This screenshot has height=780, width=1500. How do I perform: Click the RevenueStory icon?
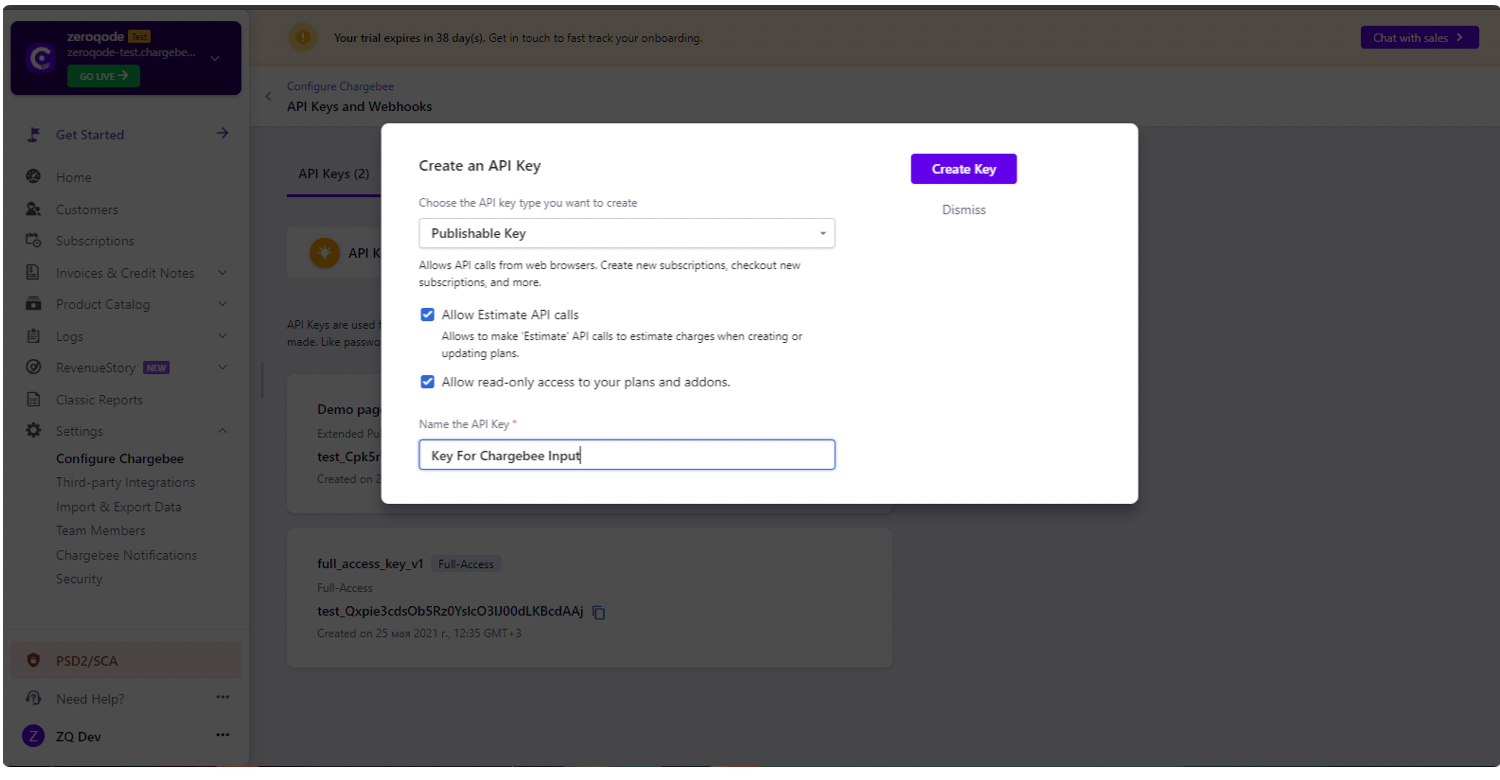click(33, 368)
